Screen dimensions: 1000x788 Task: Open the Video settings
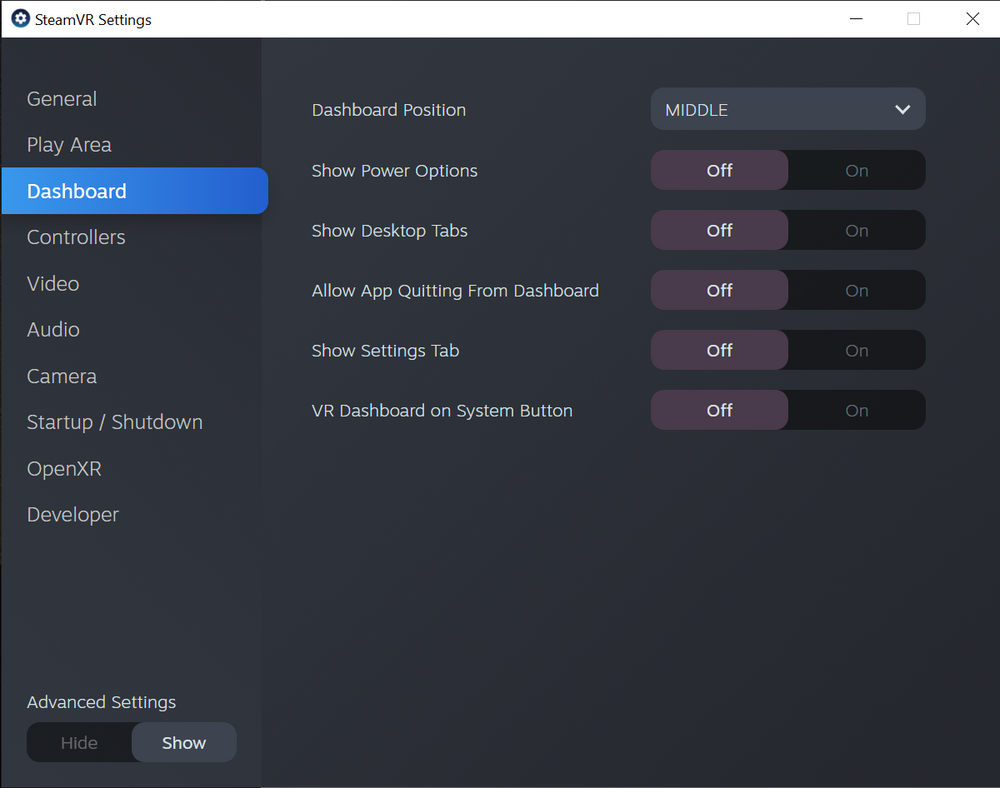click(x=53, y=283)
